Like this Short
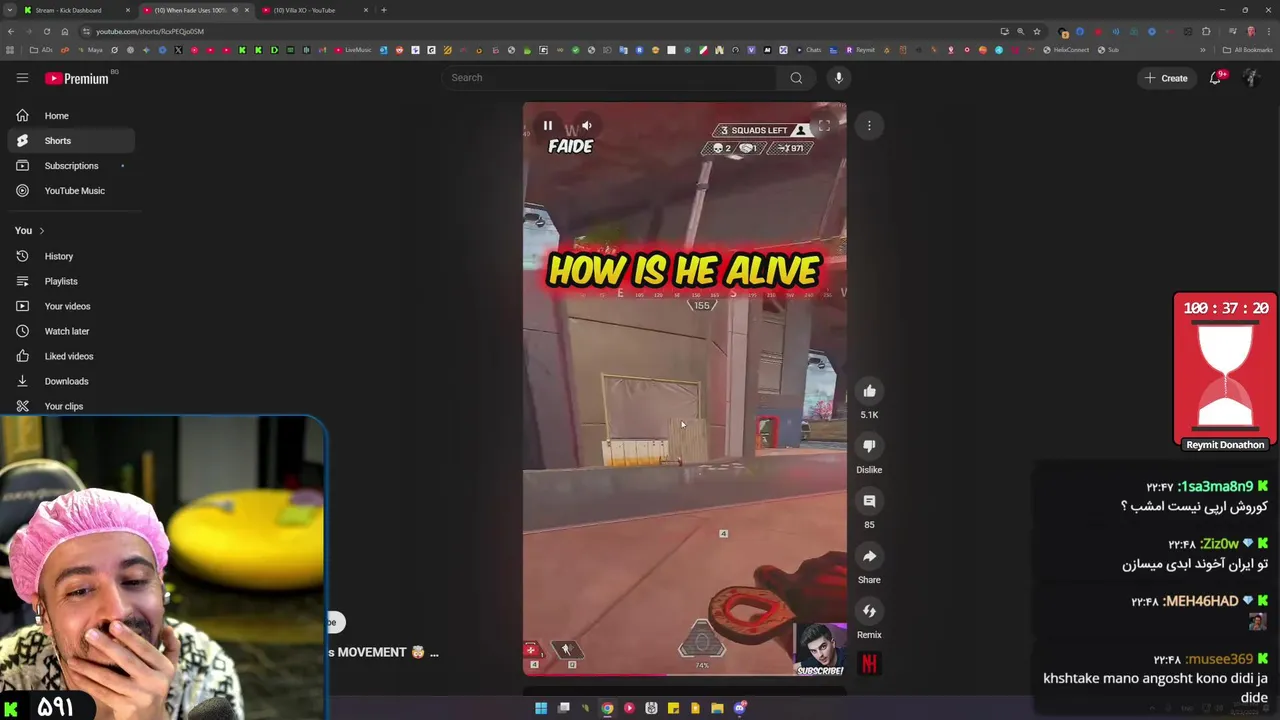This screenshot has width=1280, height=720. (869, 391)
